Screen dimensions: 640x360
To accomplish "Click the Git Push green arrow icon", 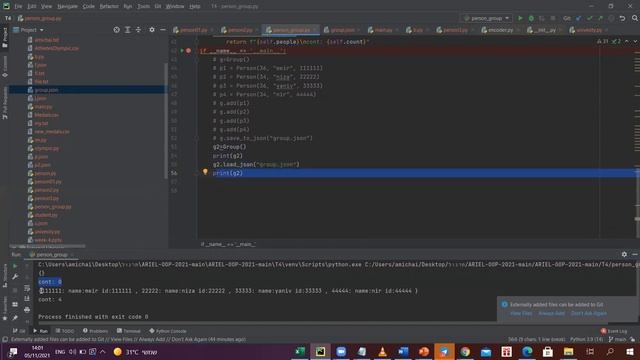I will click(x=600, y=18).
